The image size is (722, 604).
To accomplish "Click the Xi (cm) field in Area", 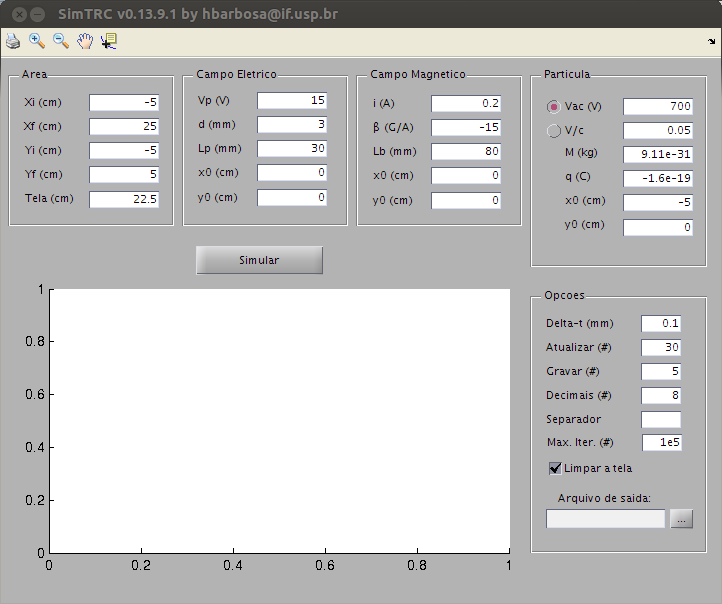I will pyautogui.click(x=124, y=102).
